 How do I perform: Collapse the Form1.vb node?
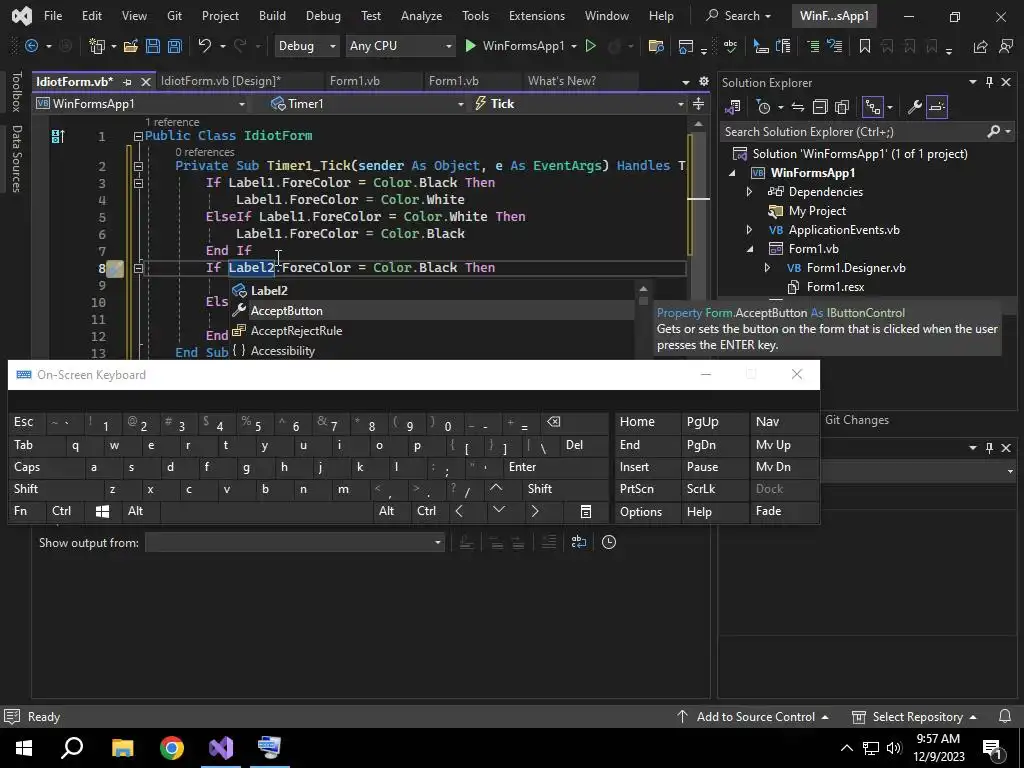tap(749, 249)
